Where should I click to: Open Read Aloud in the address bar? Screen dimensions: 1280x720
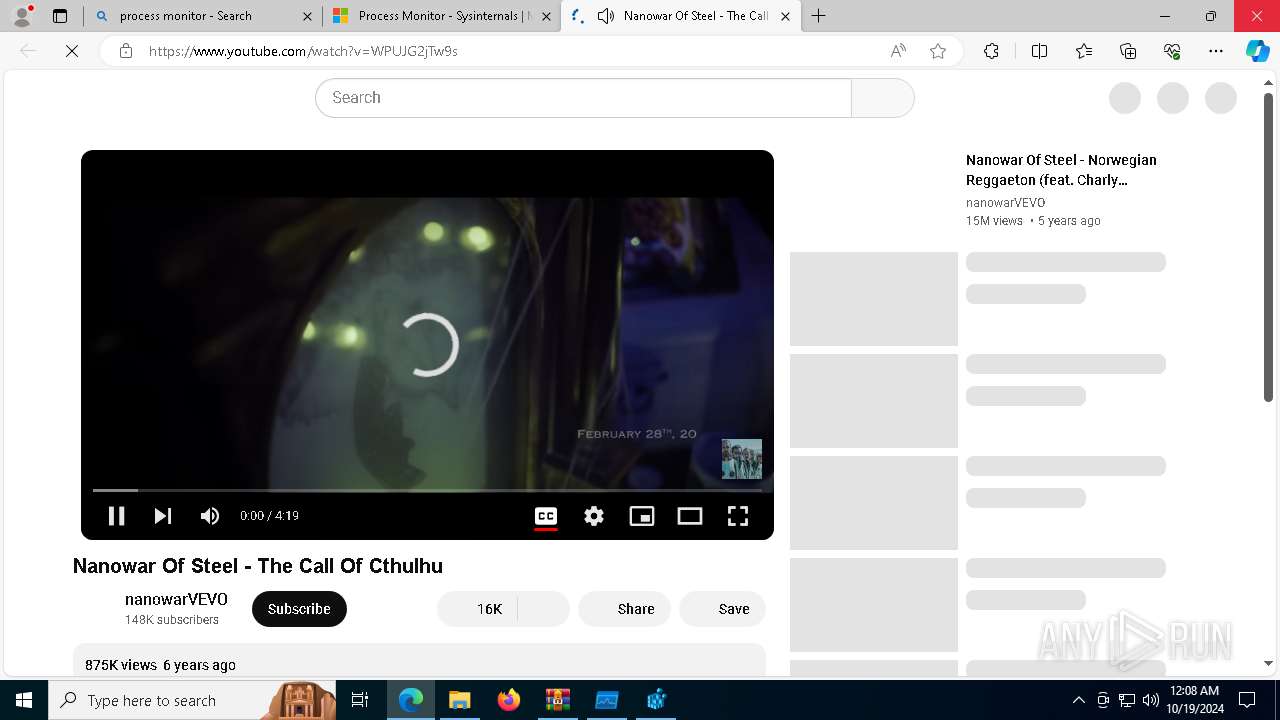pos(898,51)
